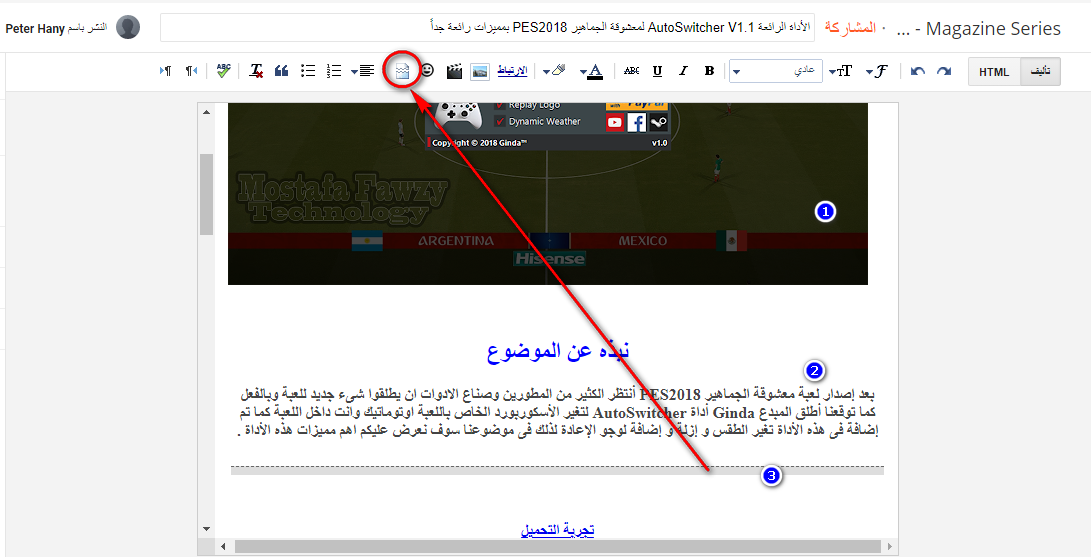1091x557 pixels.
Task: Open the font family dropdown
Action: [x=877, y=71]
